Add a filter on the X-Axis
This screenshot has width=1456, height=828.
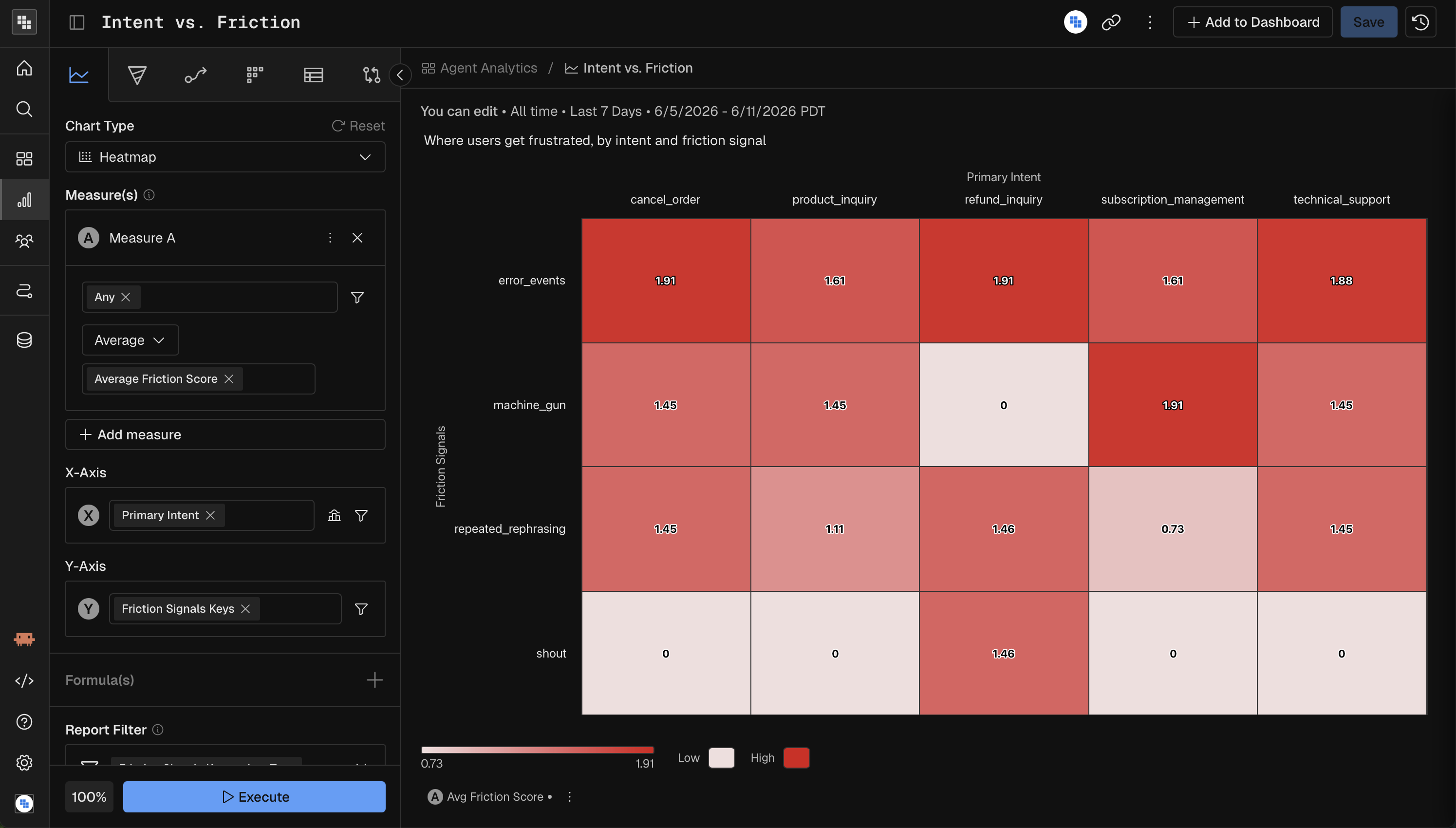point(361,515)
